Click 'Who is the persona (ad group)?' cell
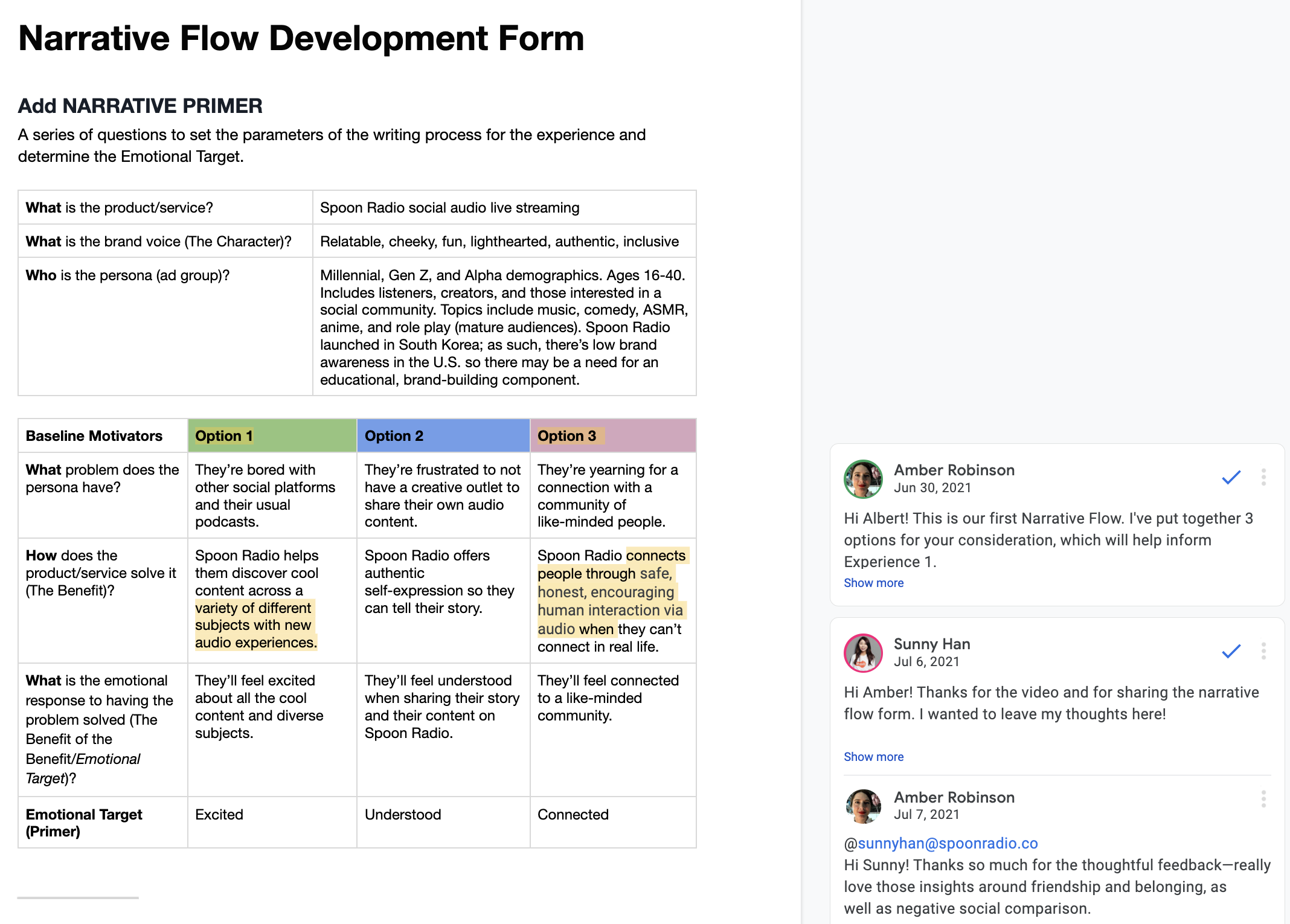The height and width of the screenshot is (924, 1290). click(x=165, y=327)
